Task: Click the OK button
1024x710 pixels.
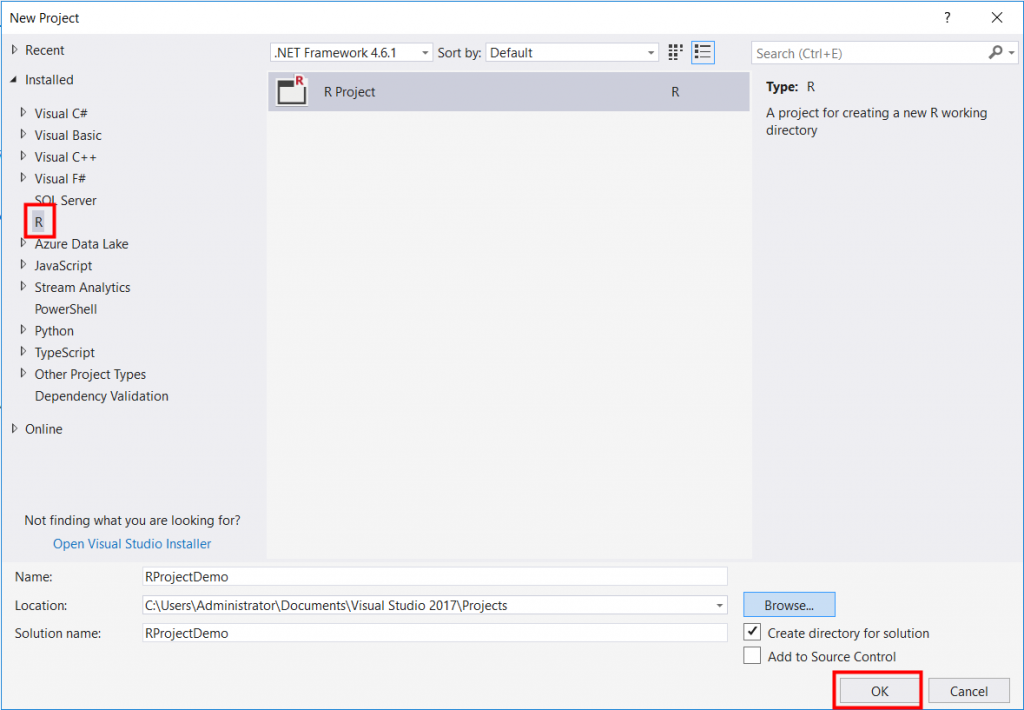Action: tap(879, 691)
